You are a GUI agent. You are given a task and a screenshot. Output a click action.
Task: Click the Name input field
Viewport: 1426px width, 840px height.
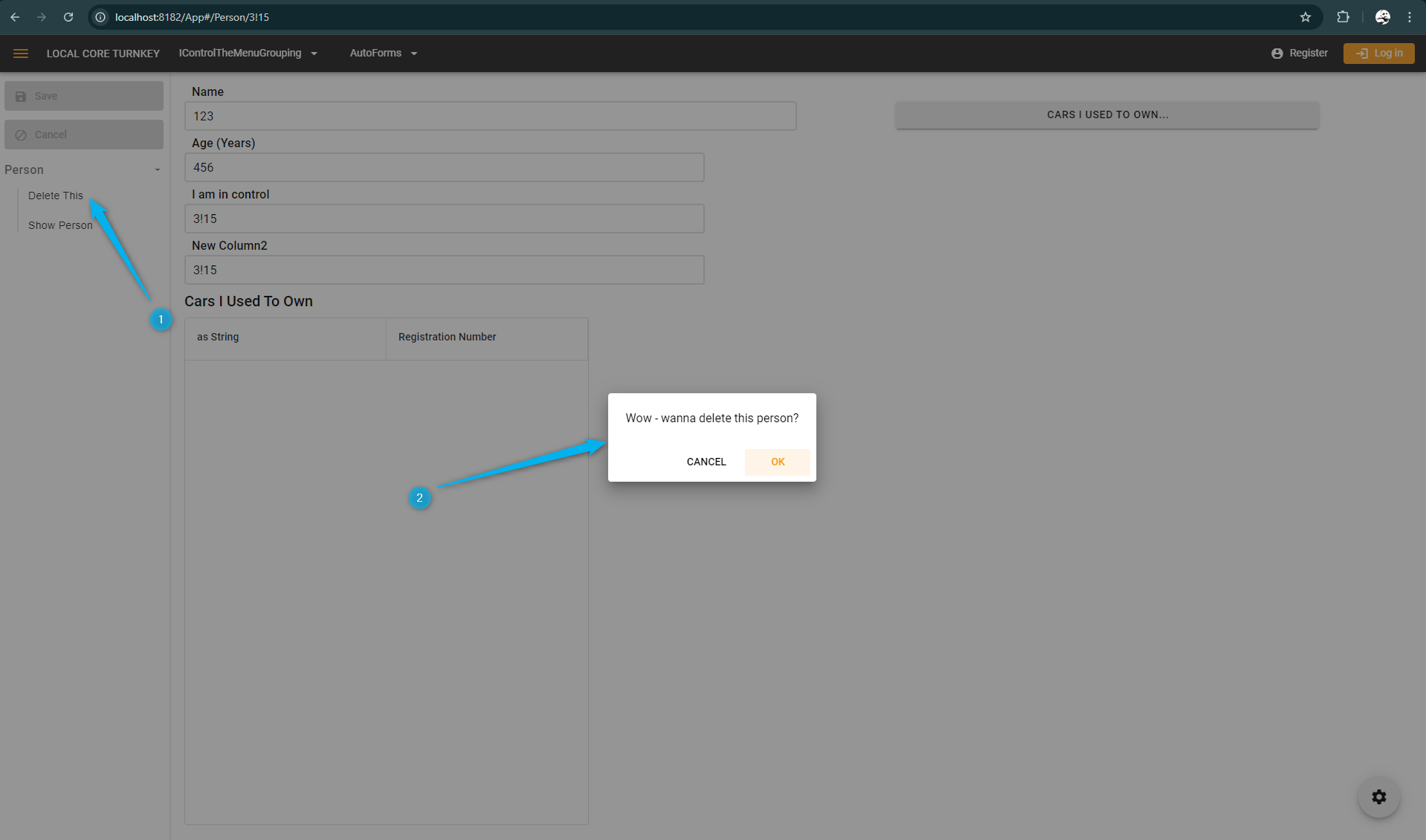pos(490,116)
